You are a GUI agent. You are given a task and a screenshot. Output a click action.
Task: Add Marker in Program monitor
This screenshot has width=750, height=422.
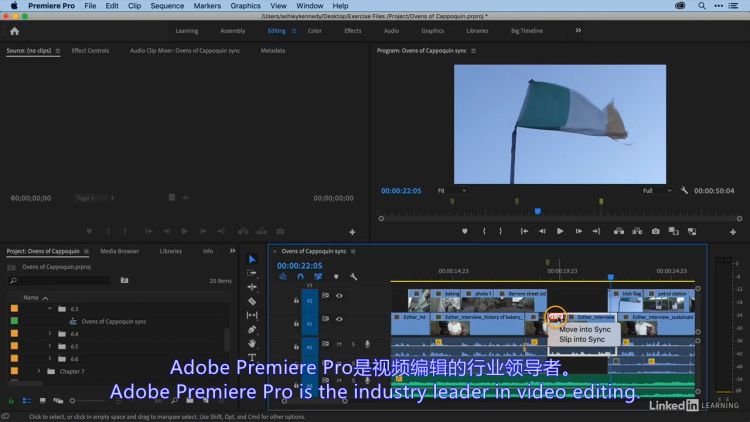coord(464,232)
